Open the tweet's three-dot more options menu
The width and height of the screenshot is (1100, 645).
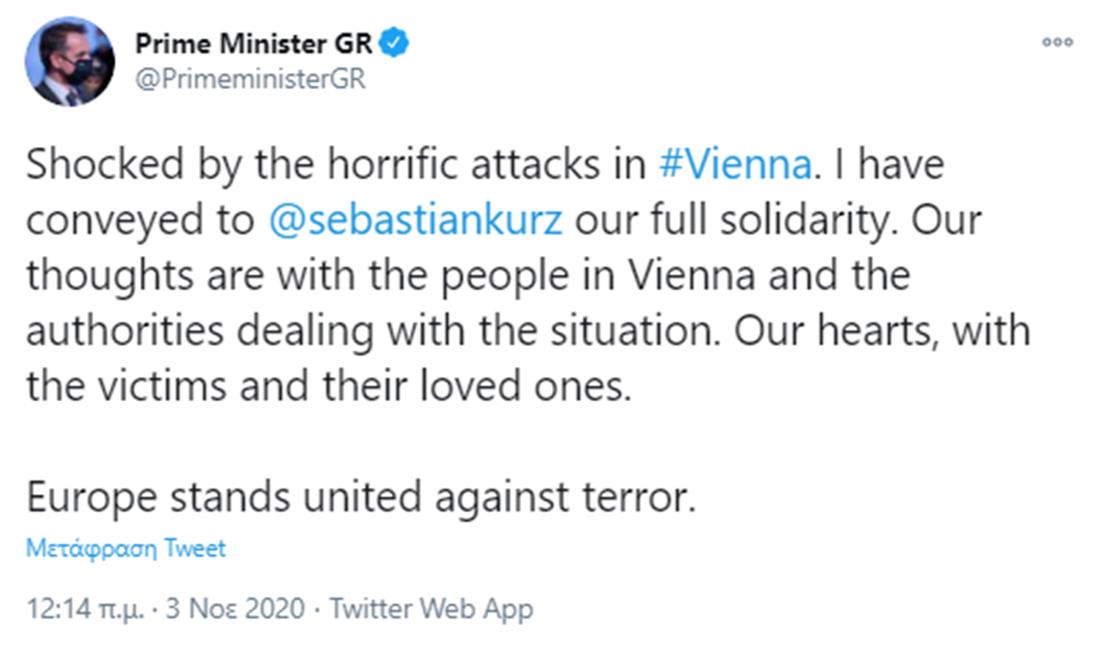1057,43
